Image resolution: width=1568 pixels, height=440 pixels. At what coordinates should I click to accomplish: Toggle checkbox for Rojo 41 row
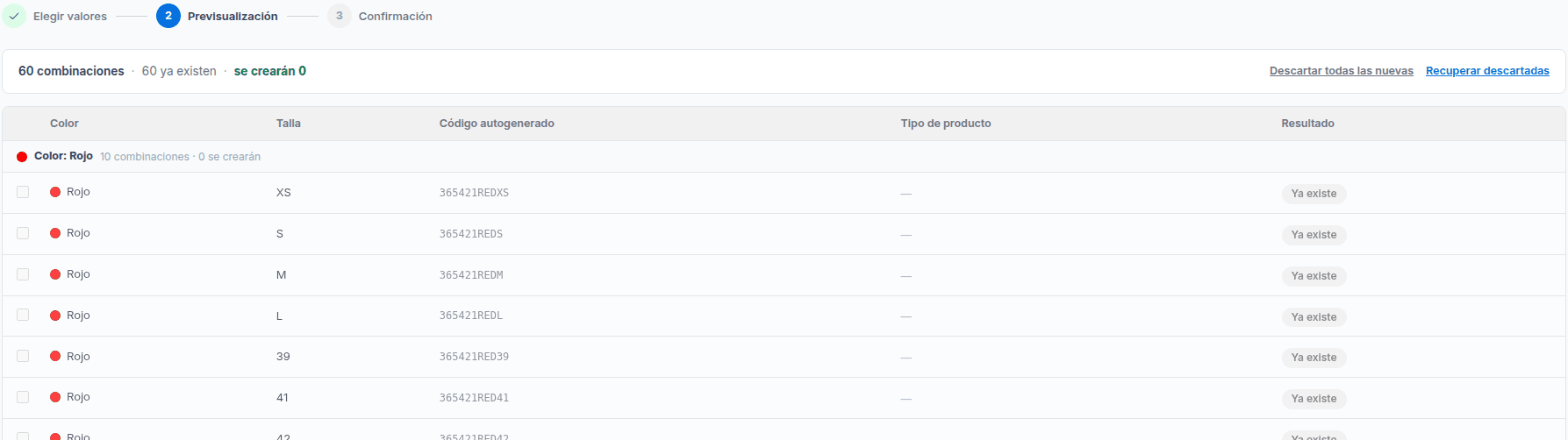pyautogui.click(x=23, y=397)
